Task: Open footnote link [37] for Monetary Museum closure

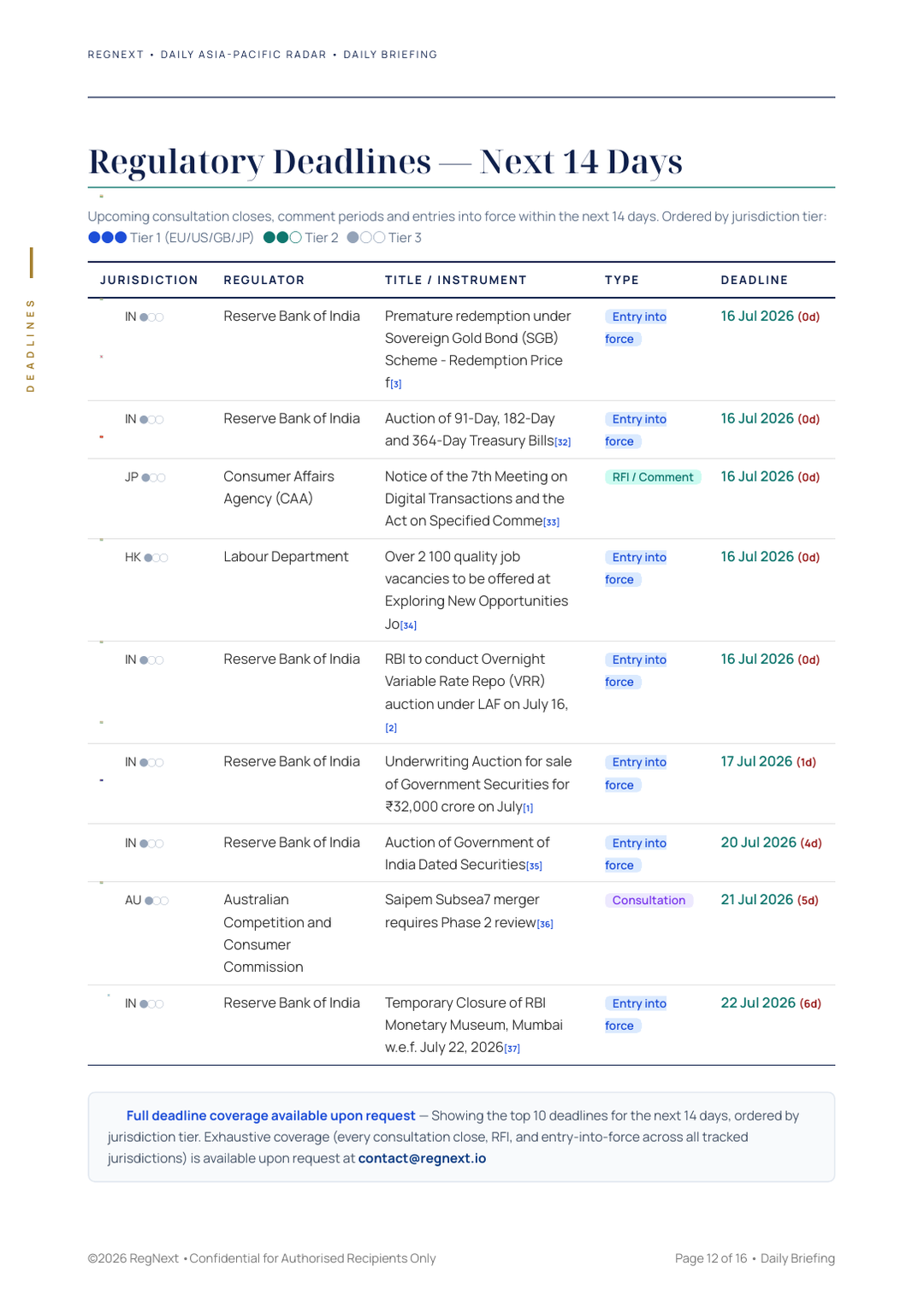Action: coord(512,1050)
